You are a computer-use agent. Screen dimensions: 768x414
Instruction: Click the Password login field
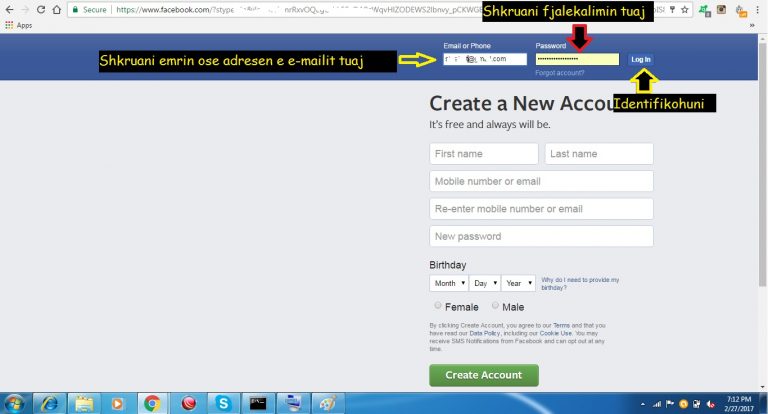point(577,59)
